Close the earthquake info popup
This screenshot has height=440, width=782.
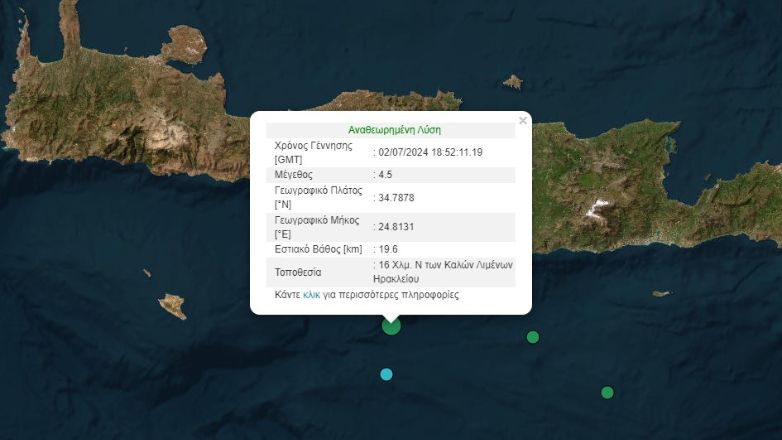coord(522,121)
